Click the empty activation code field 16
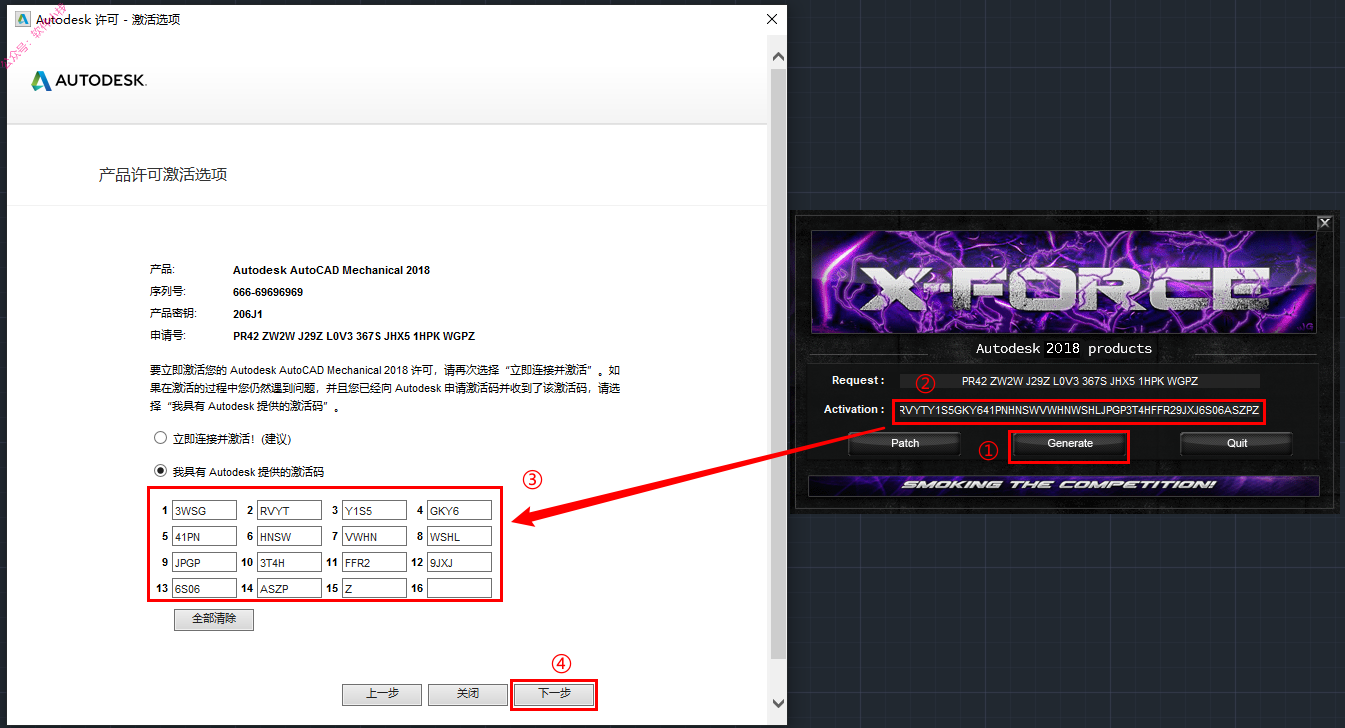 point(459,588)
